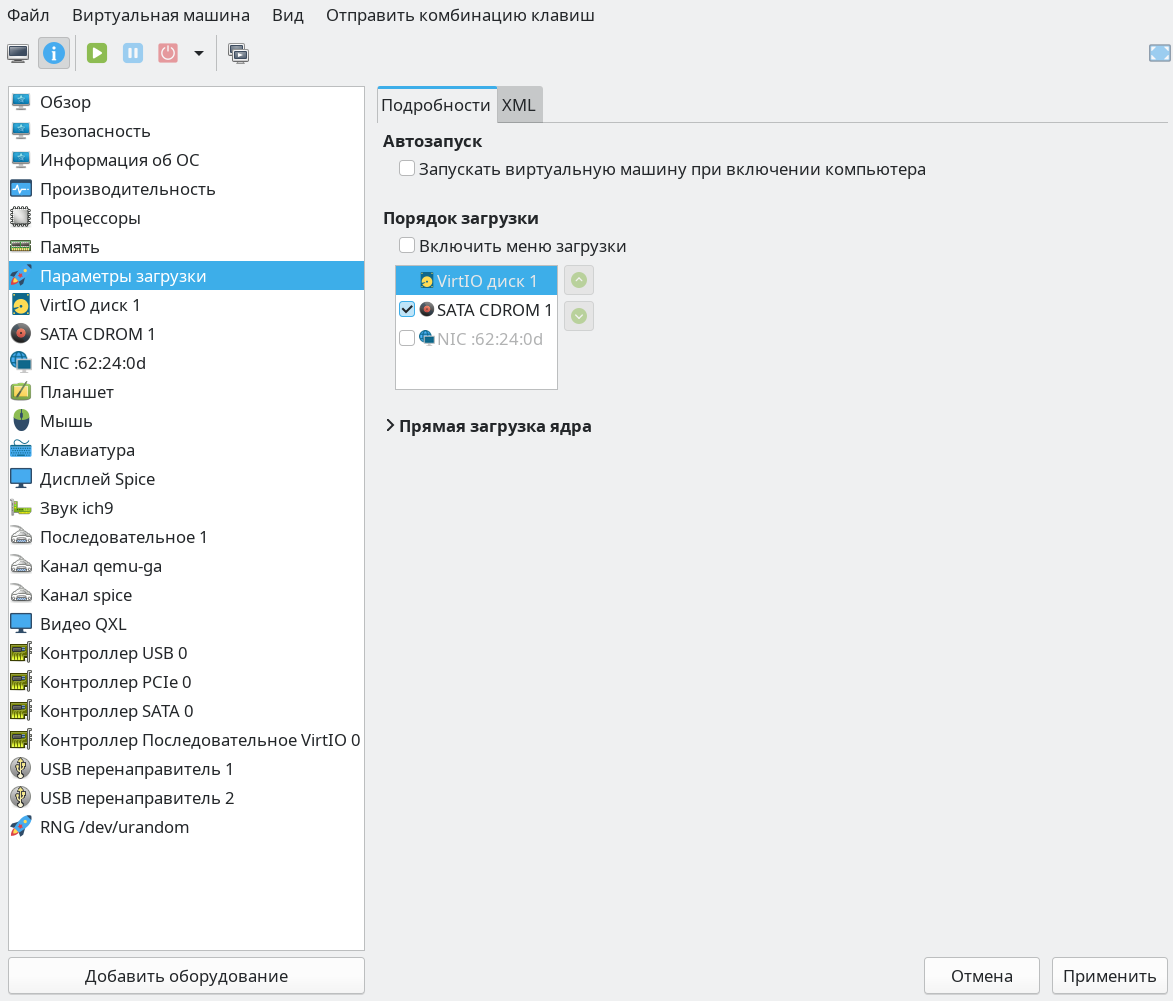This screenshot has width=1173, height=1001.
Task: Click the red power off button
Action: (168, 53)
